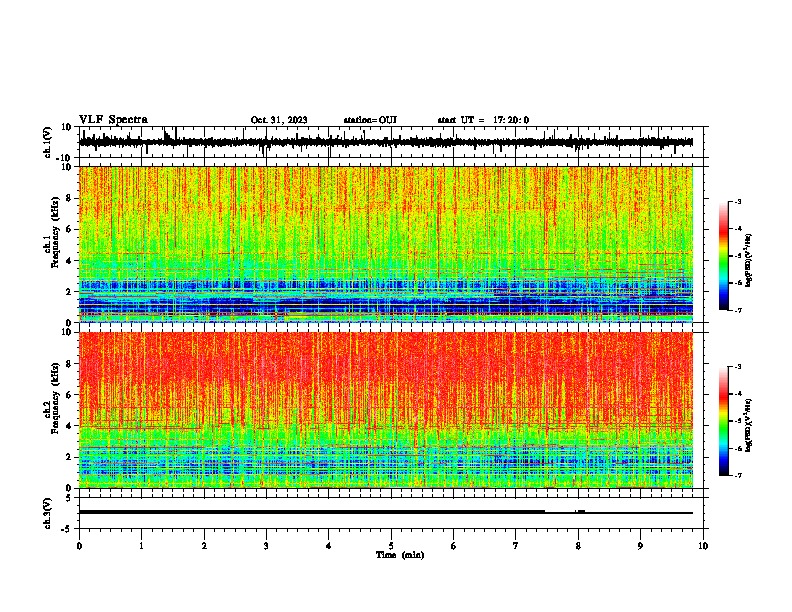Click time axis tick label '3'
Image resolution: width=792 pixels, height=612 pixels.
pyautogui.click(x=266, y=546)
